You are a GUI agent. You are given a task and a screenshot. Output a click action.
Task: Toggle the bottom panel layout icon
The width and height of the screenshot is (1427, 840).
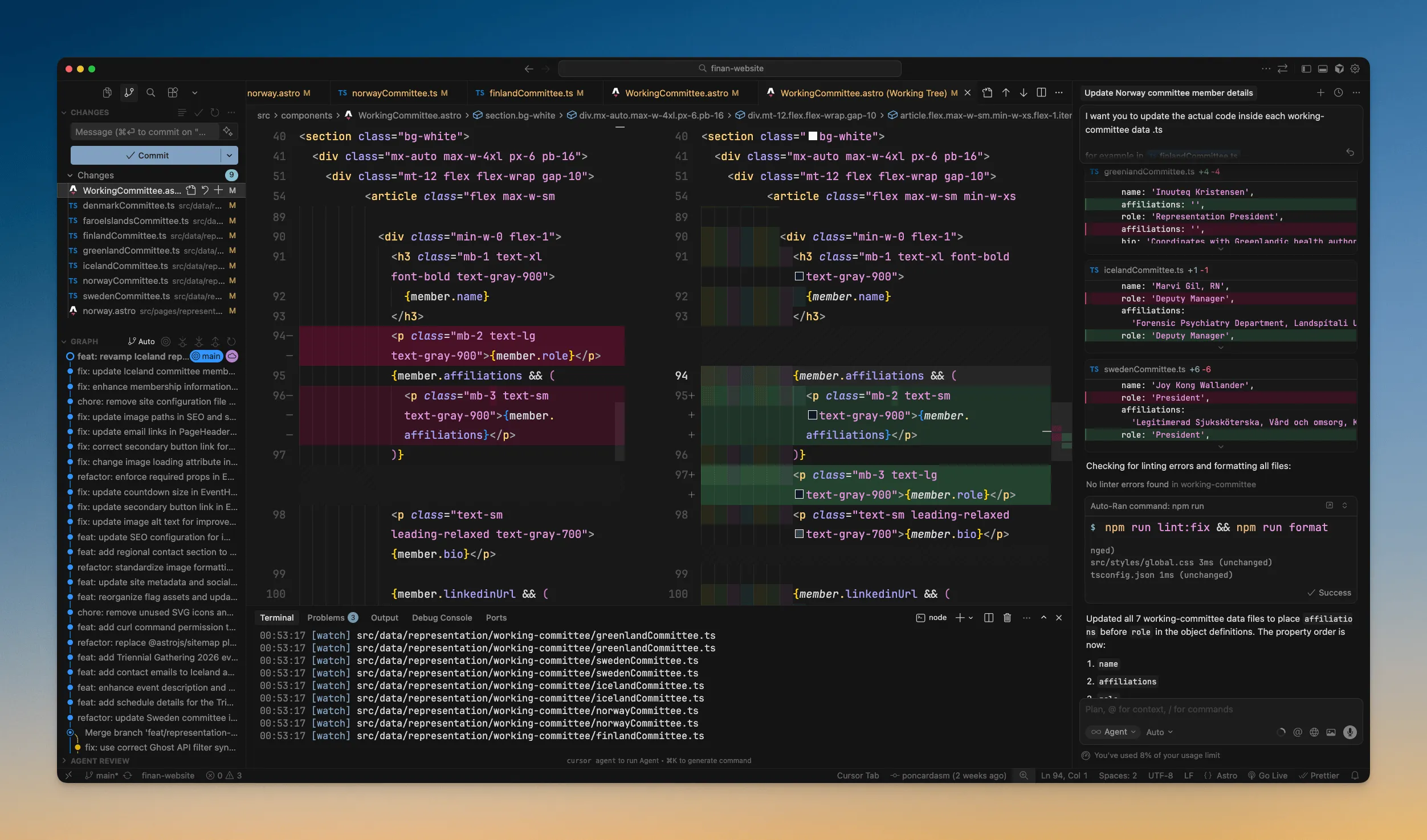coord(1323,68)
